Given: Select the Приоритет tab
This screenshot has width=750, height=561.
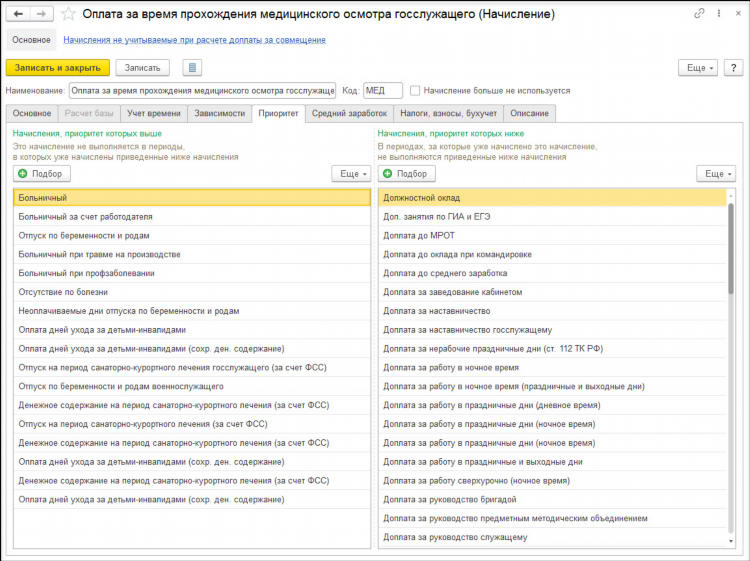Looking at the screenshot, I should point(278,113).
